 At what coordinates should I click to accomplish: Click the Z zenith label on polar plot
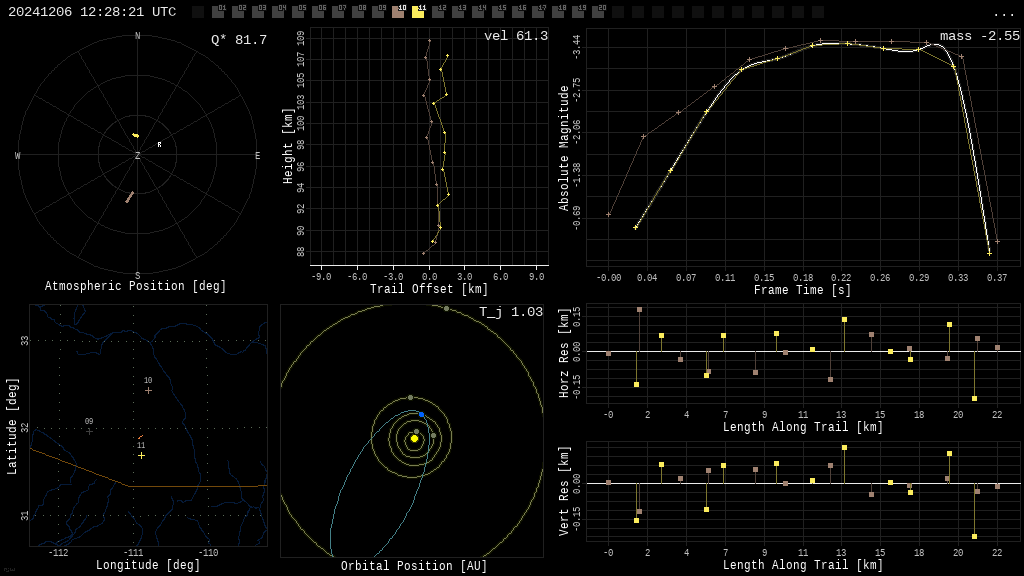click(x=137, y=155)
